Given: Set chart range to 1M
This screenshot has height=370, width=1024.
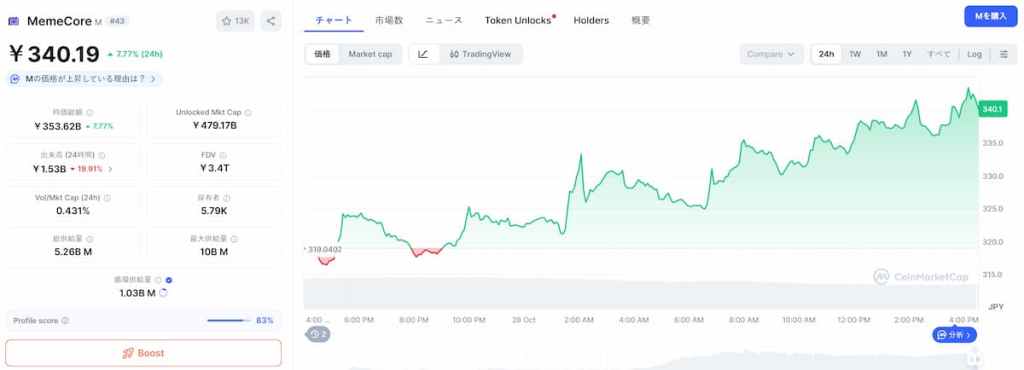Looking at the screenshot, I should point(882,54).
